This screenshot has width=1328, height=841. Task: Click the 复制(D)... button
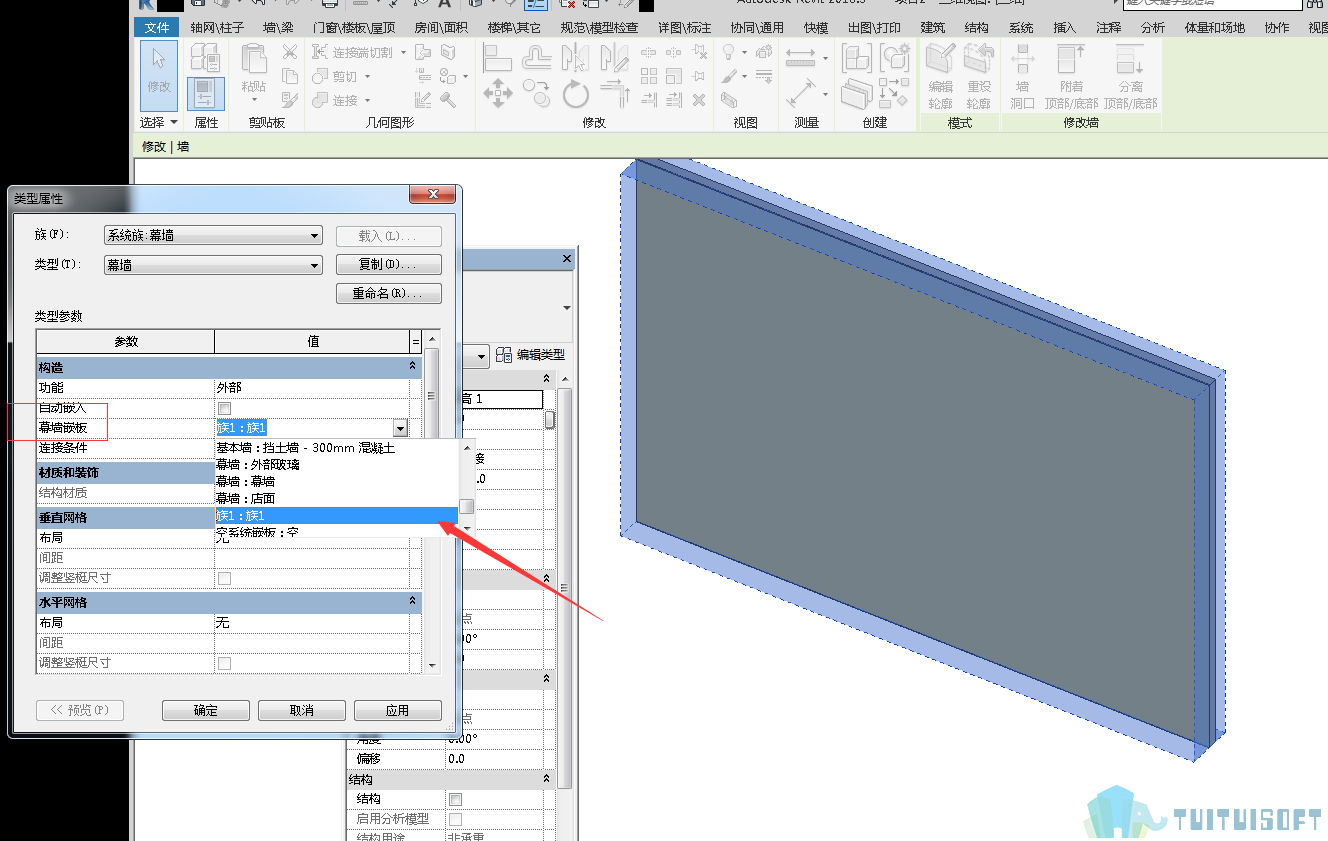[x=389, y=265]
